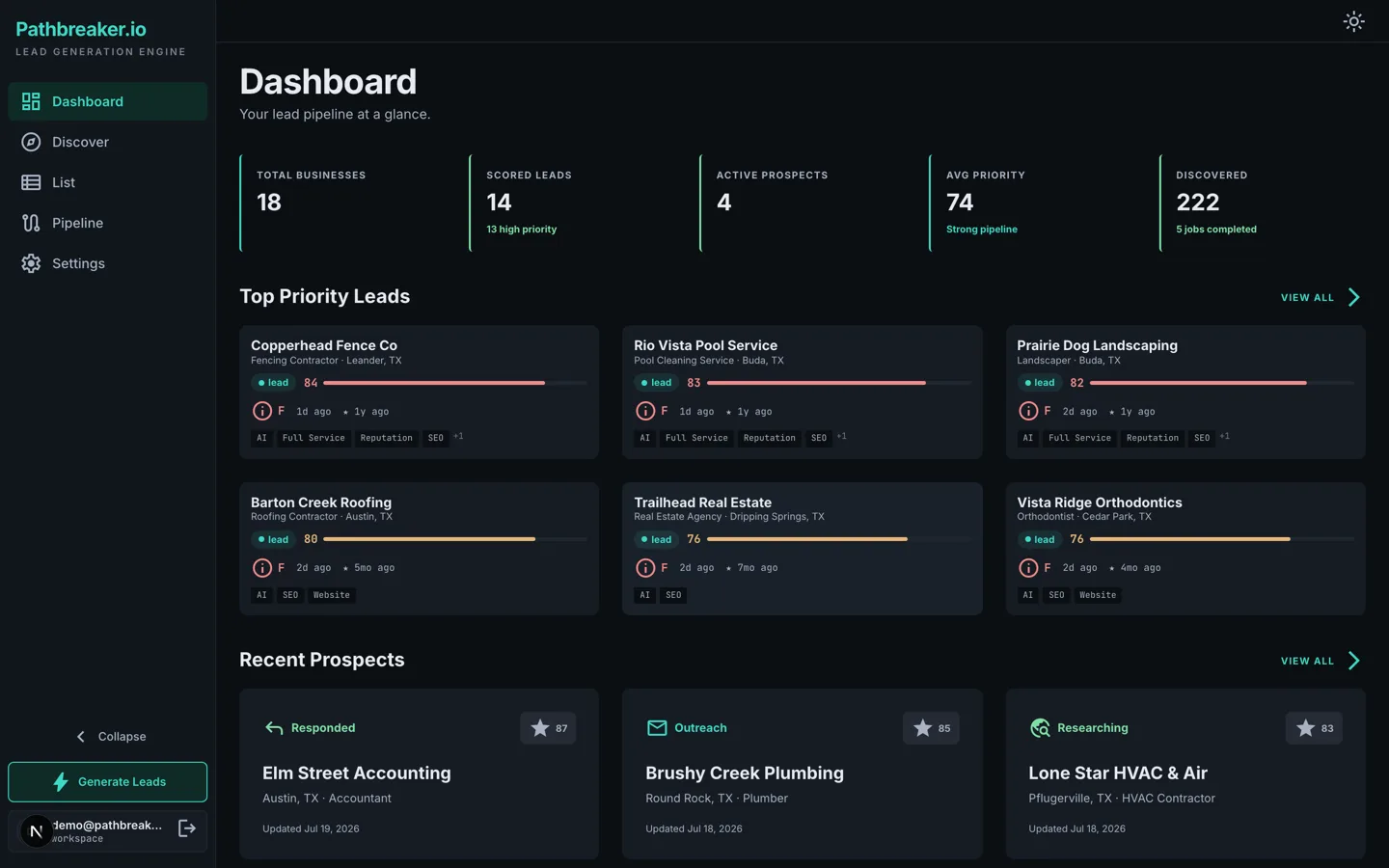The width and height of the screenshot is (1389, 868).
Task: Open the Scored Leads stat card
Action: [574, 203]
